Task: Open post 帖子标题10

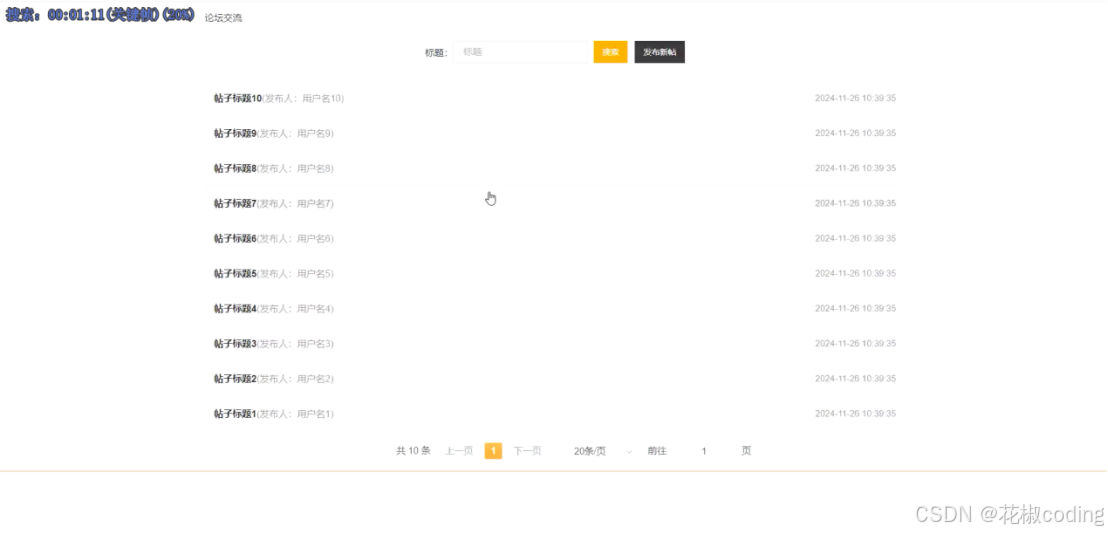Action: pyautogui.click(x=237, y=98)
